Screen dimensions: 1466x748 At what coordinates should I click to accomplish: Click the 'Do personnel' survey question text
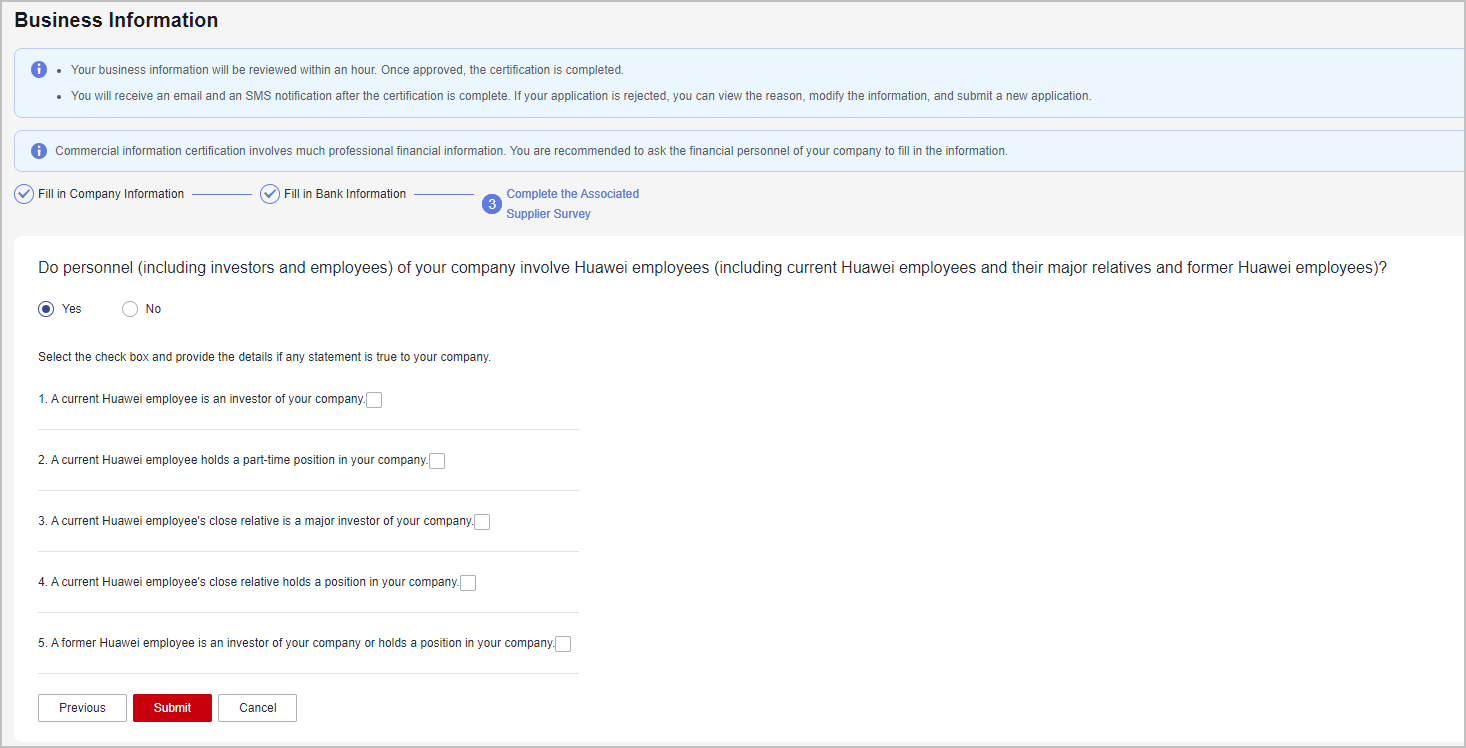[712, 268]
